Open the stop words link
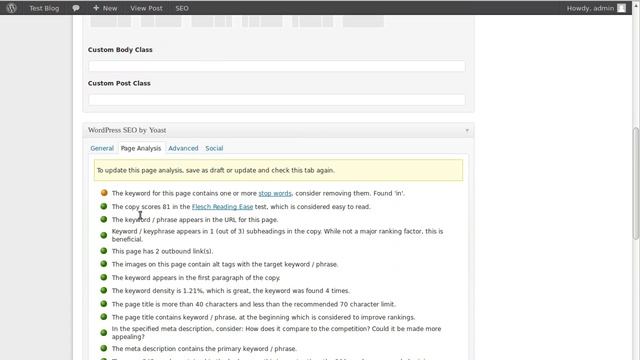The image size is (640, 360). (x=275, y=193)
